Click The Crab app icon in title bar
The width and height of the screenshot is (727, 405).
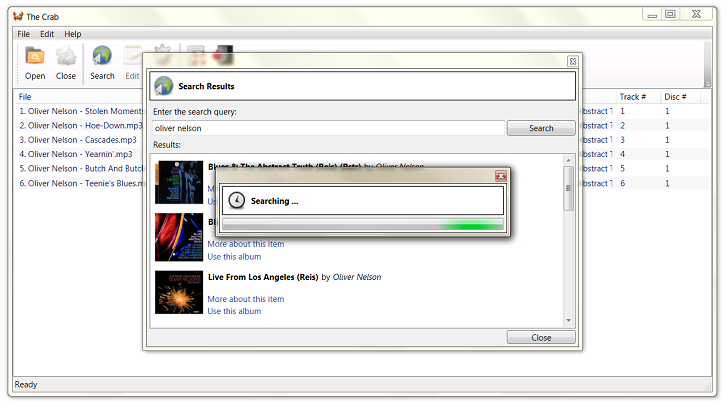click(18, 15)
